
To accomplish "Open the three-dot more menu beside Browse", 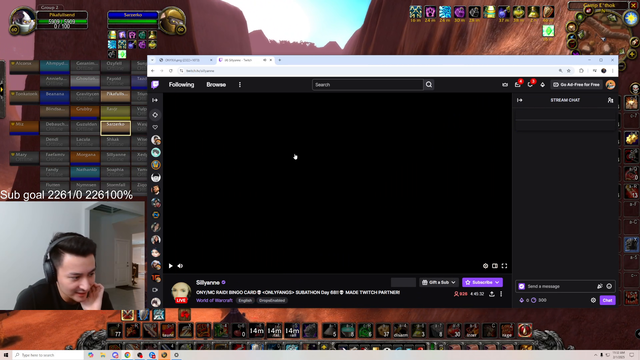I will click(x=240, y=84).
